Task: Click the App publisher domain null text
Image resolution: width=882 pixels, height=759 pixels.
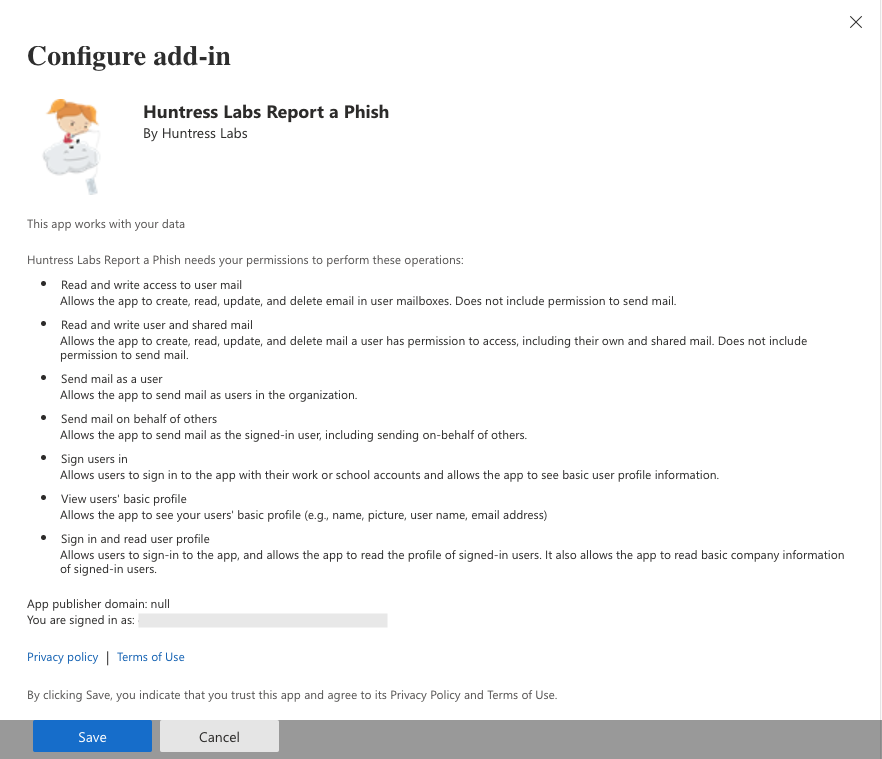Action: [x=98, y=604]
